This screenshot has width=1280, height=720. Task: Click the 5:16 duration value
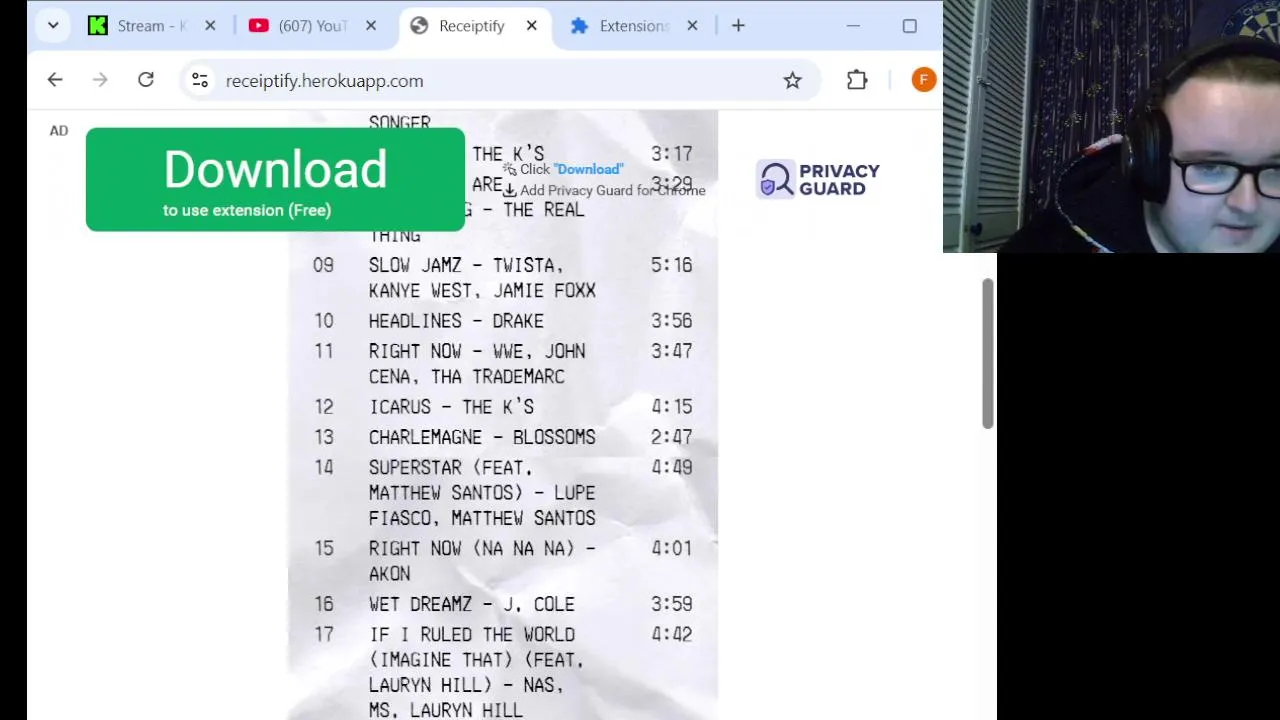(x=672, y=265)
